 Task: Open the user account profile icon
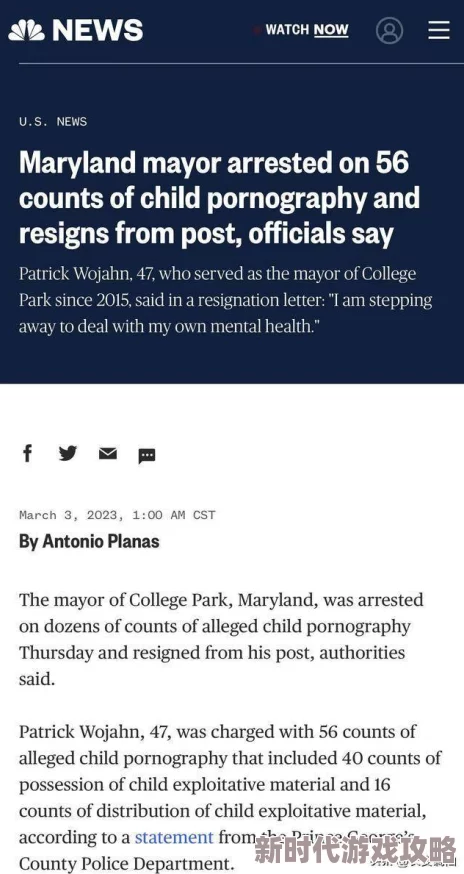point(389,30)
